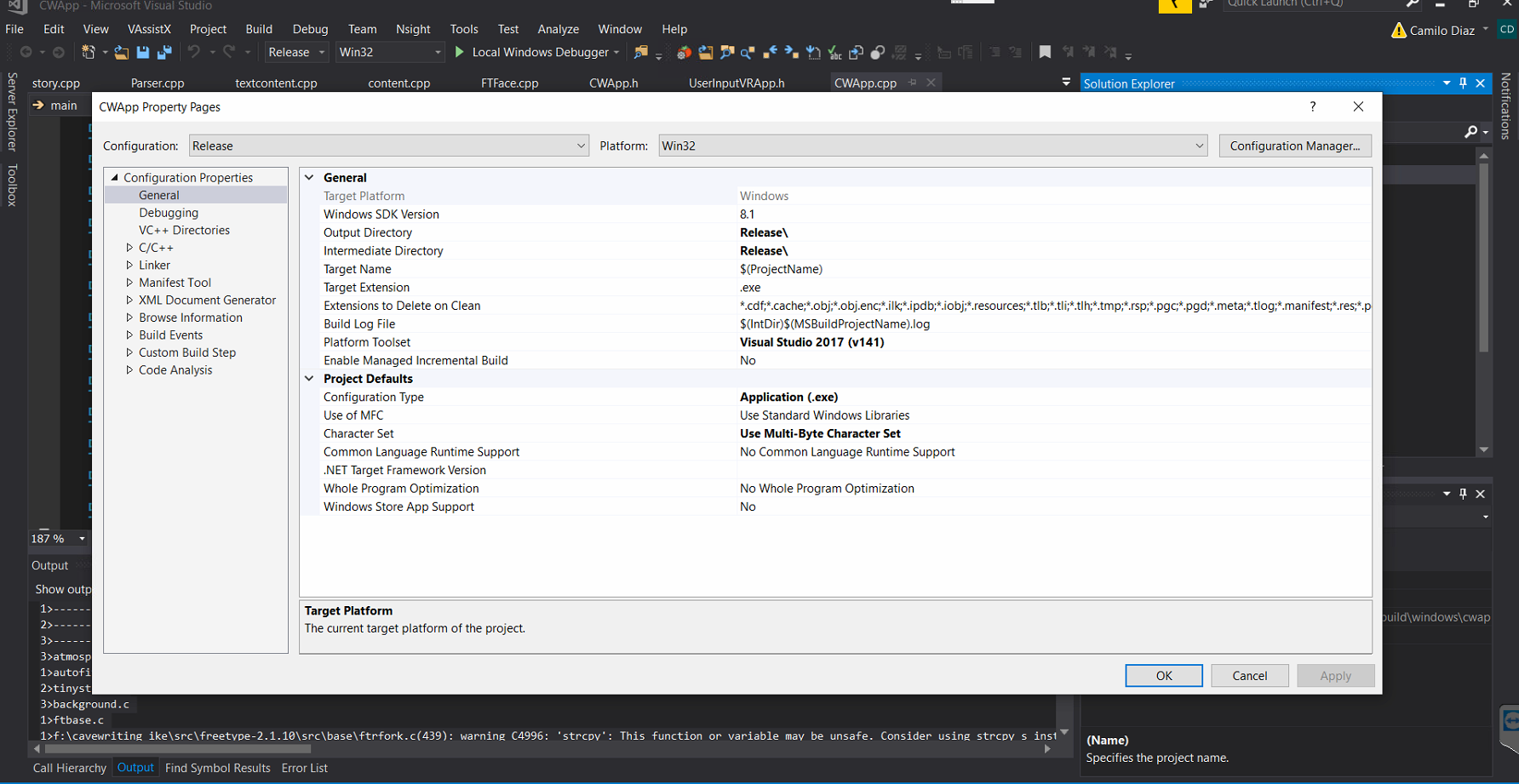Open the 187 % zoom level dropdown
1519x784 pixels.
click(82, 539)
